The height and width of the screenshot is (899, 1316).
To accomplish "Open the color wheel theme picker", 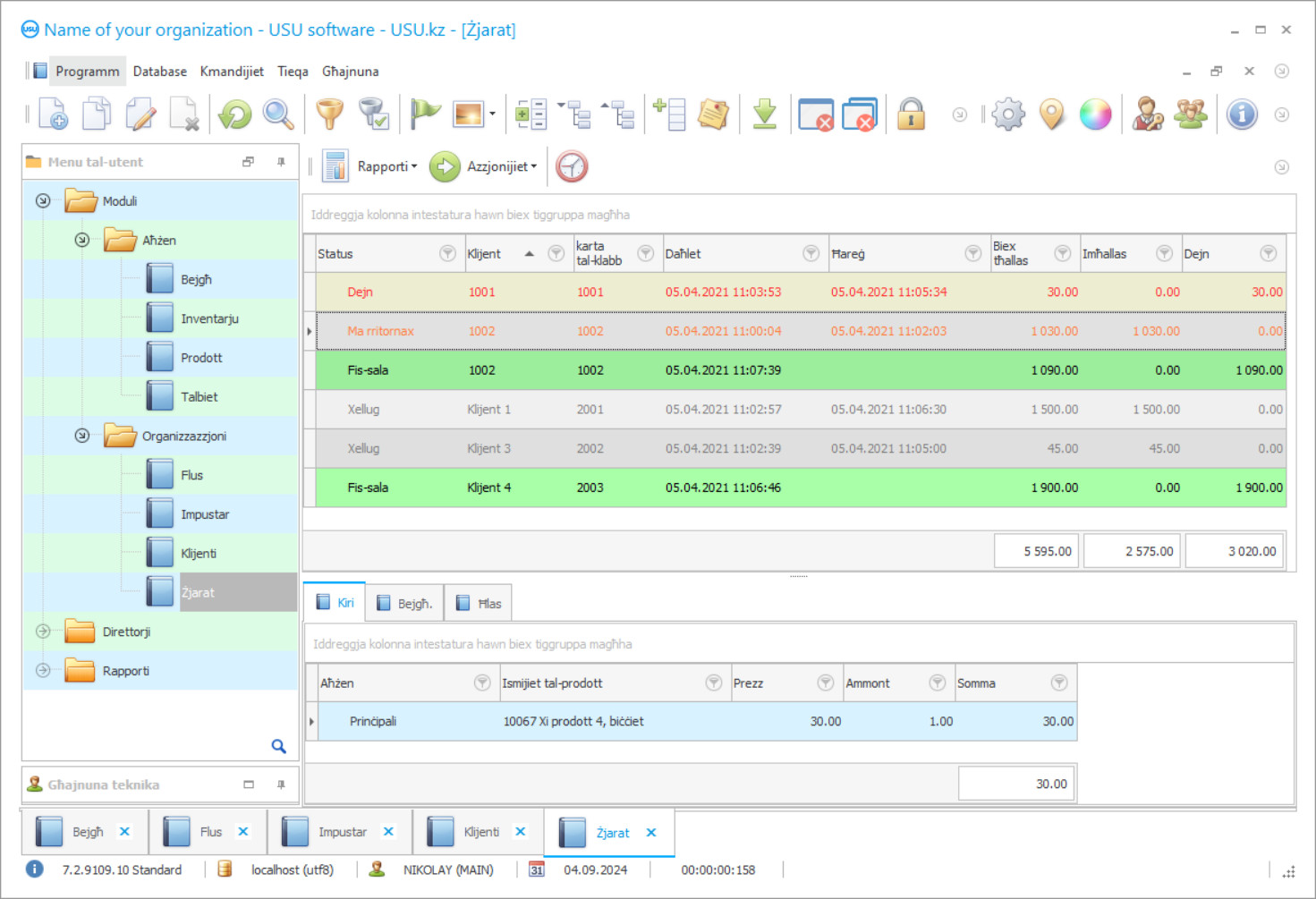I will click(x=1095, y=114).
